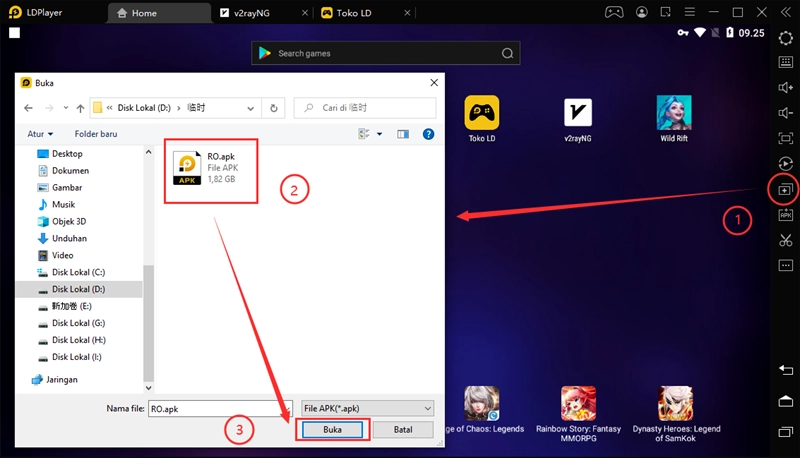Open the operation recorder icon
Screen dimensions: 800x458
pos(786,164)
